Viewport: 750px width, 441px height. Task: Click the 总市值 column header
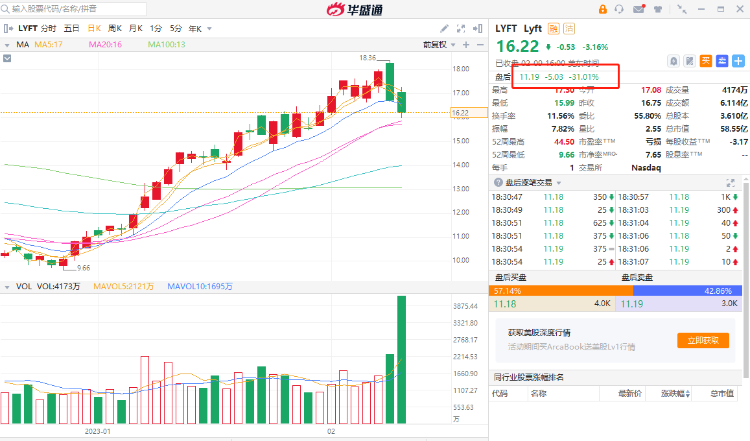(722, 394)
